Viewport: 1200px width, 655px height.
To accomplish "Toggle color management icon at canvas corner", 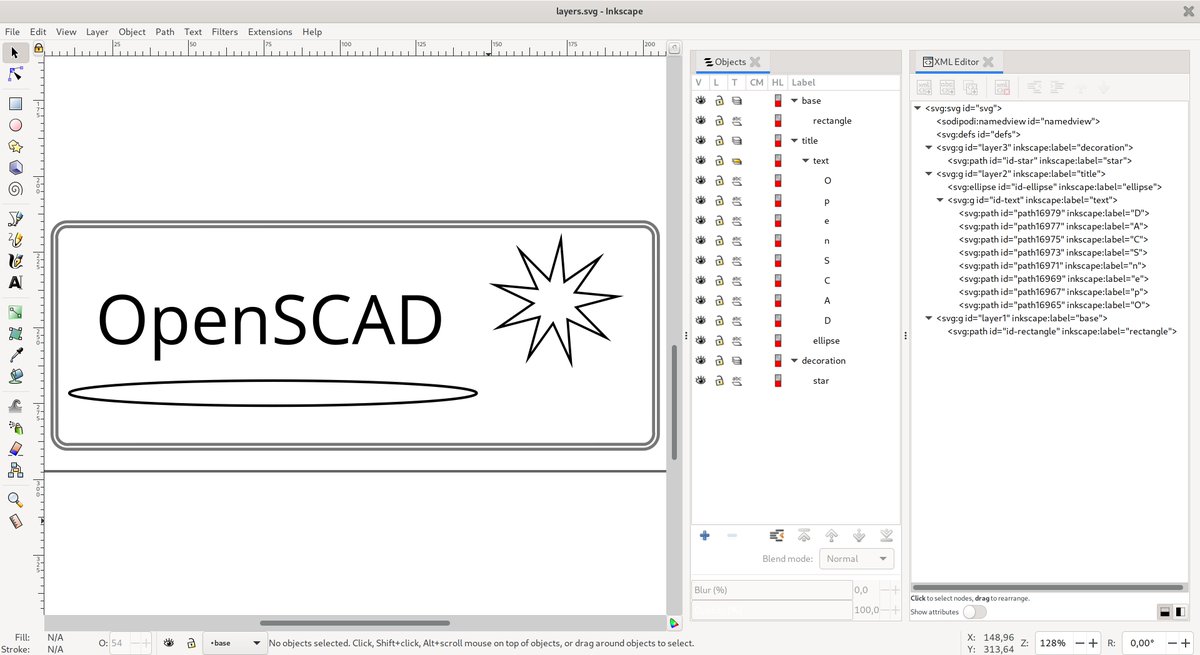I will coord(674,623).
